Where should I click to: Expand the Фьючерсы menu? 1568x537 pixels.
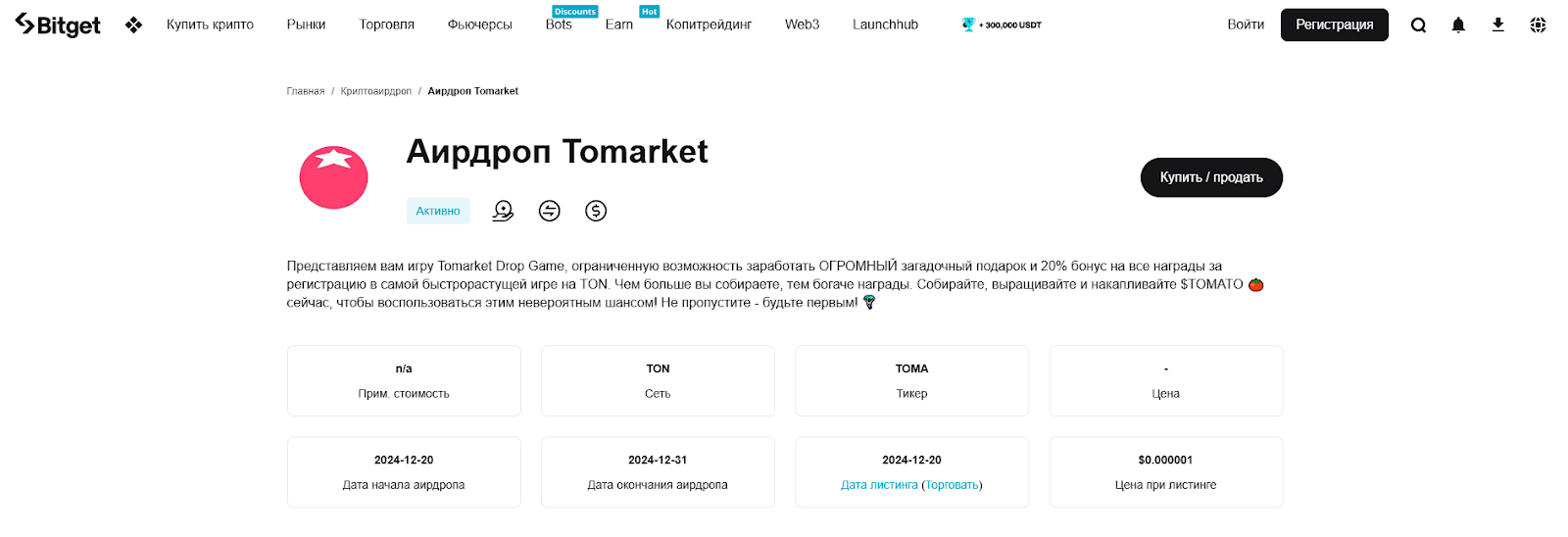click(x=479, y=24)
